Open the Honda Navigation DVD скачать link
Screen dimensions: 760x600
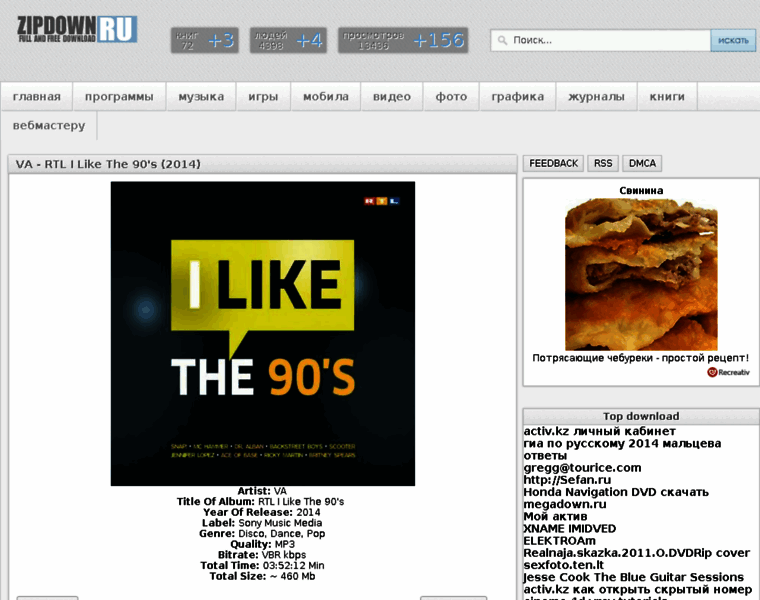click(x=616, y=492)
